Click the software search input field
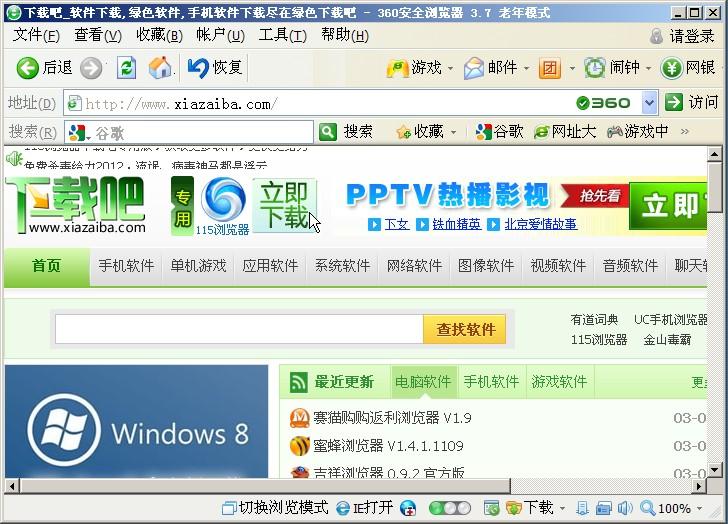 coord(239,330)
